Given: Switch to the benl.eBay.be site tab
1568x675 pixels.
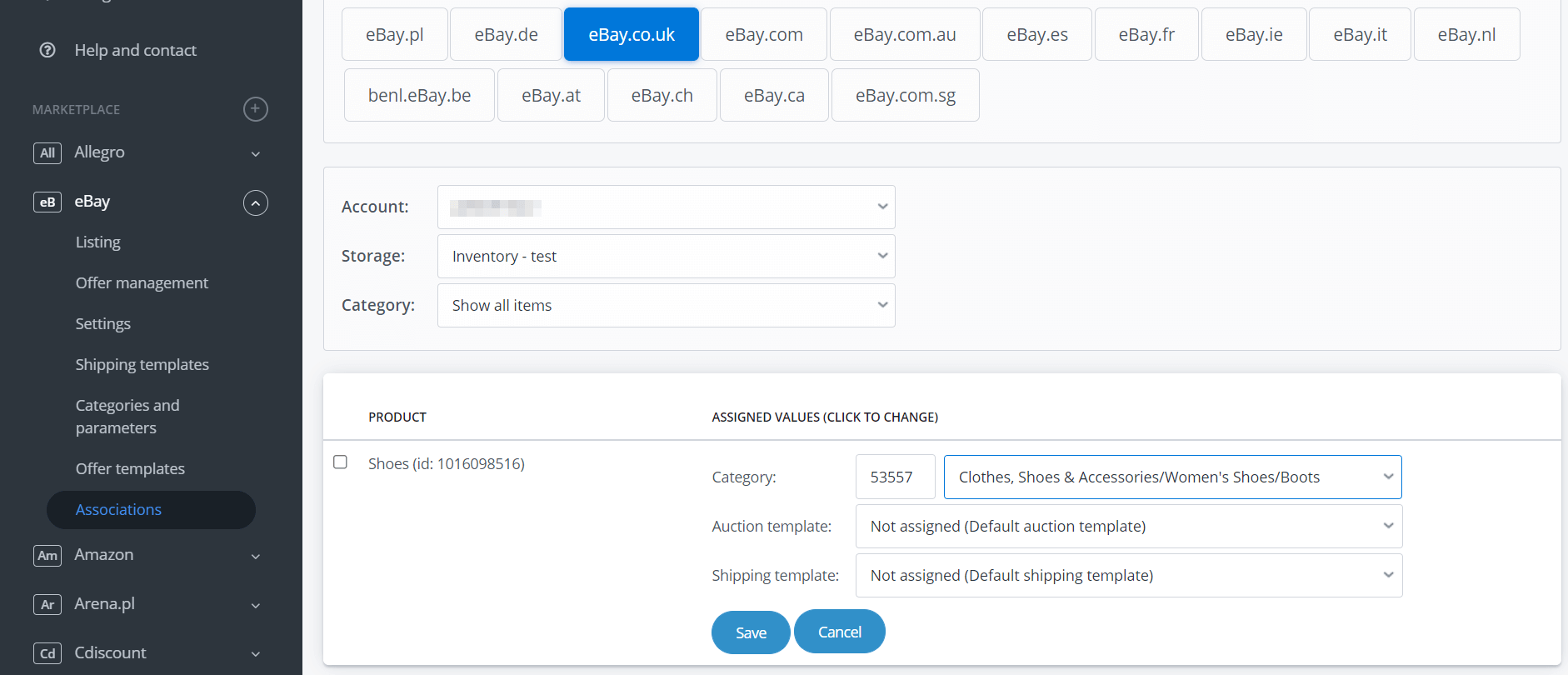Looking at the screenshot, I should pyautogui.click(x=419, y=95).
